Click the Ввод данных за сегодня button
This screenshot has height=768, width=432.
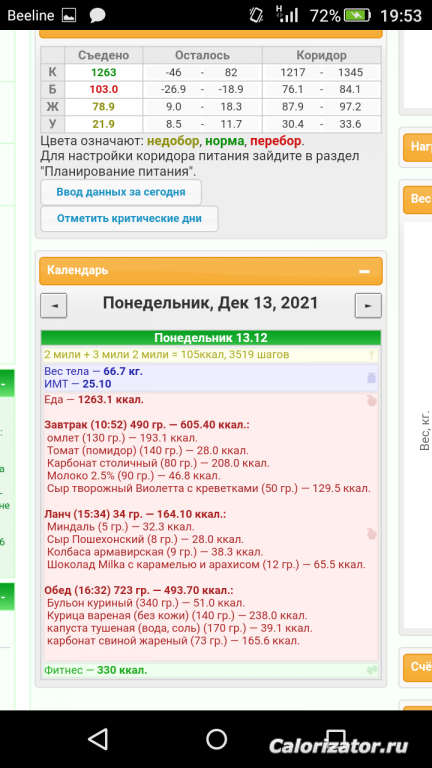point(121,192)
